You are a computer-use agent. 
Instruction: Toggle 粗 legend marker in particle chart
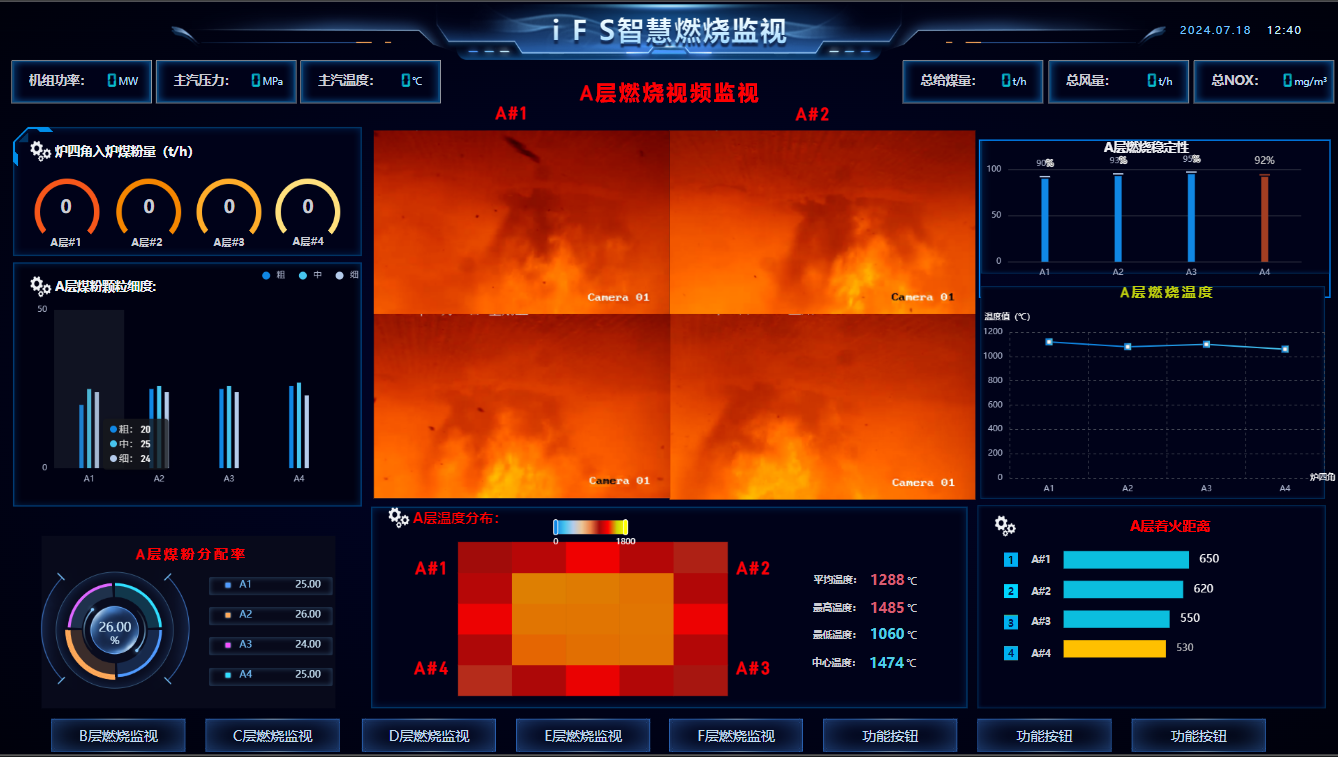click(x=265, y=275)
